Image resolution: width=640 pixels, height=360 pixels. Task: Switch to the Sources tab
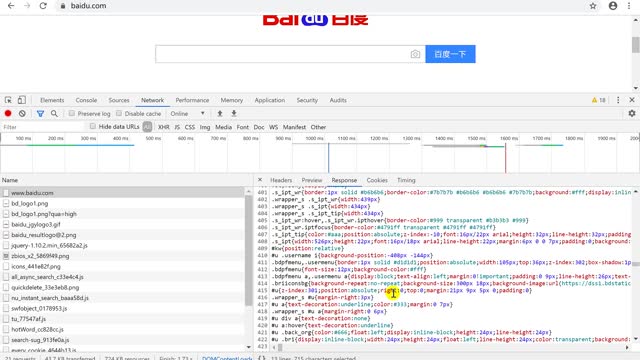tap(119, 100)
